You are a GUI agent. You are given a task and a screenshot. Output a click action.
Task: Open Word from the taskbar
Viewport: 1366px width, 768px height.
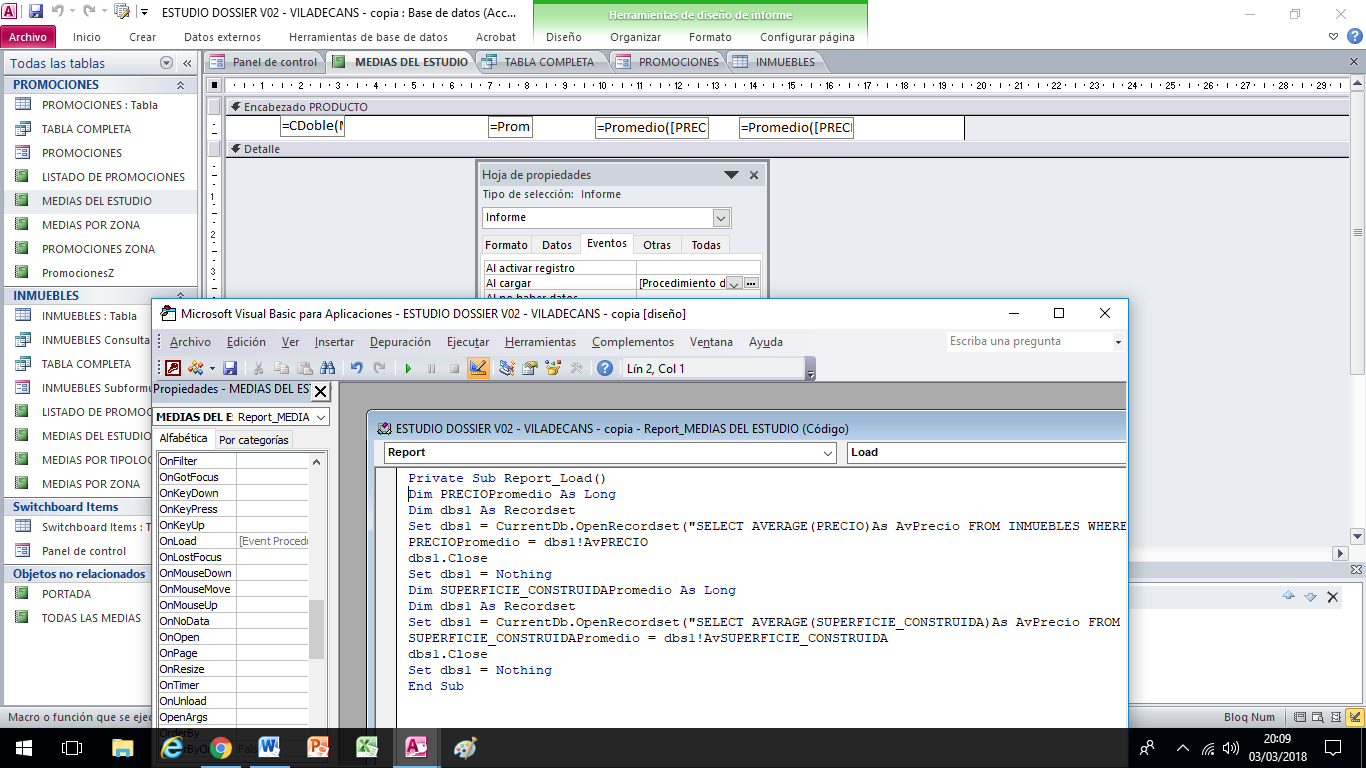(269, 747)
